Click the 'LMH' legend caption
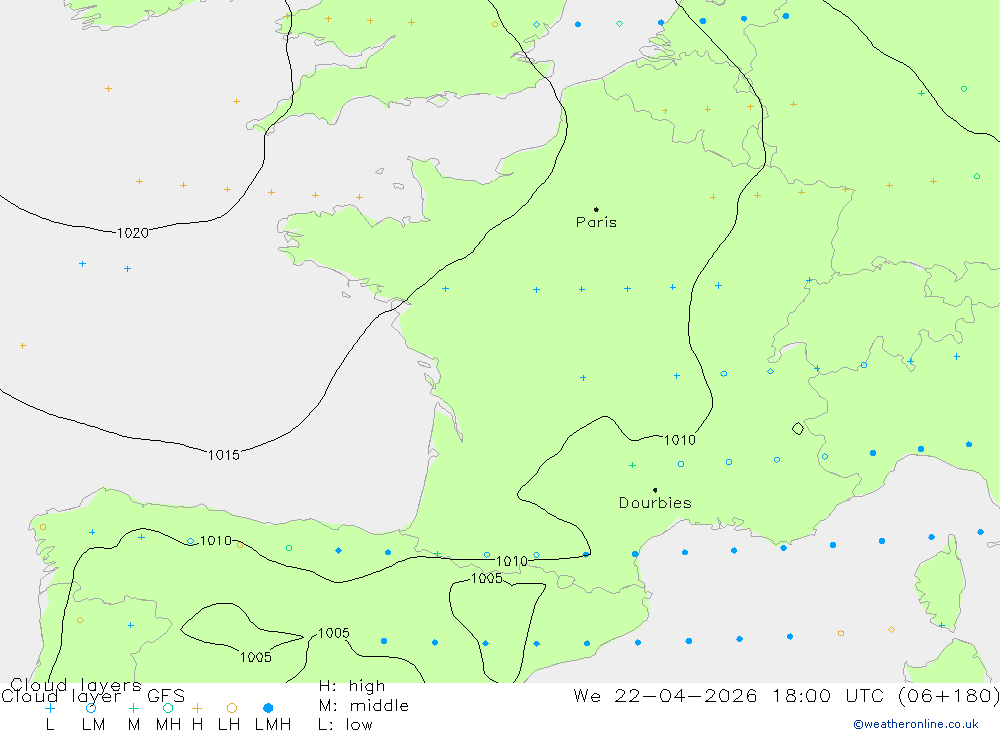Image resolution: width=1000 pixels, height=733 pixels. (x=273, y=725)
